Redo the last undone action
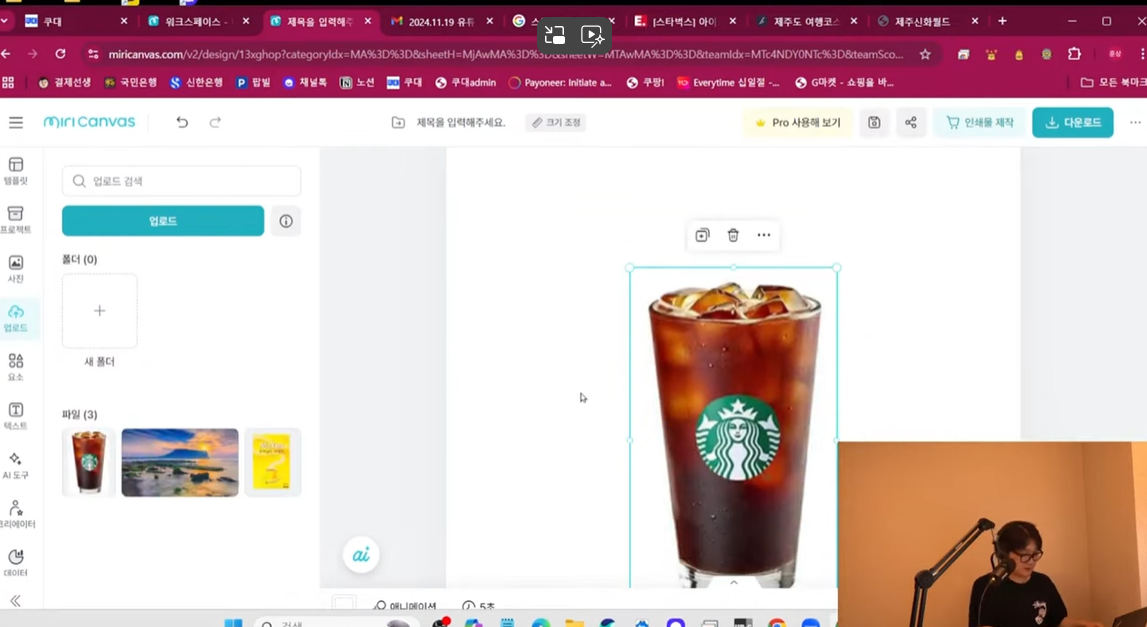 (215, 122)
